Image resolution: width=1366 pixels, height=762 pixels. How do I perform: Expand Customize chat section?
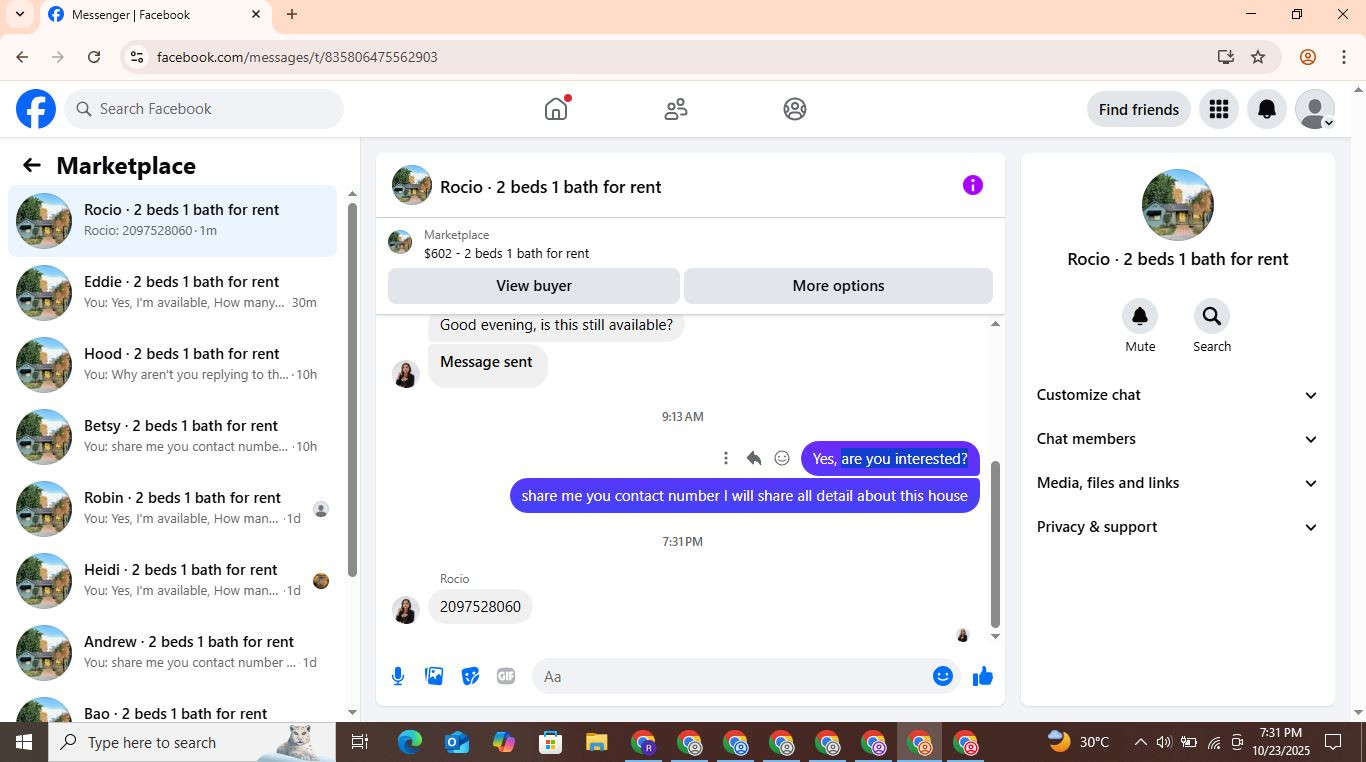(x=1178, y=395)
